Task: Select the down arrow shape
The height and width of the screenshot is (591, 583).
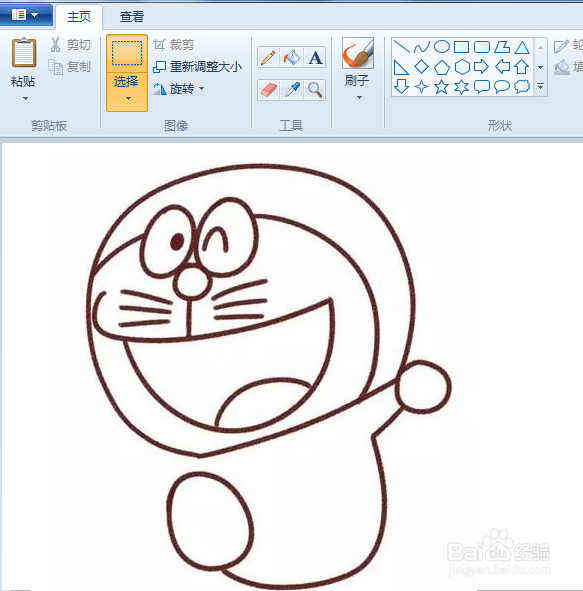Action: point(401,87)
